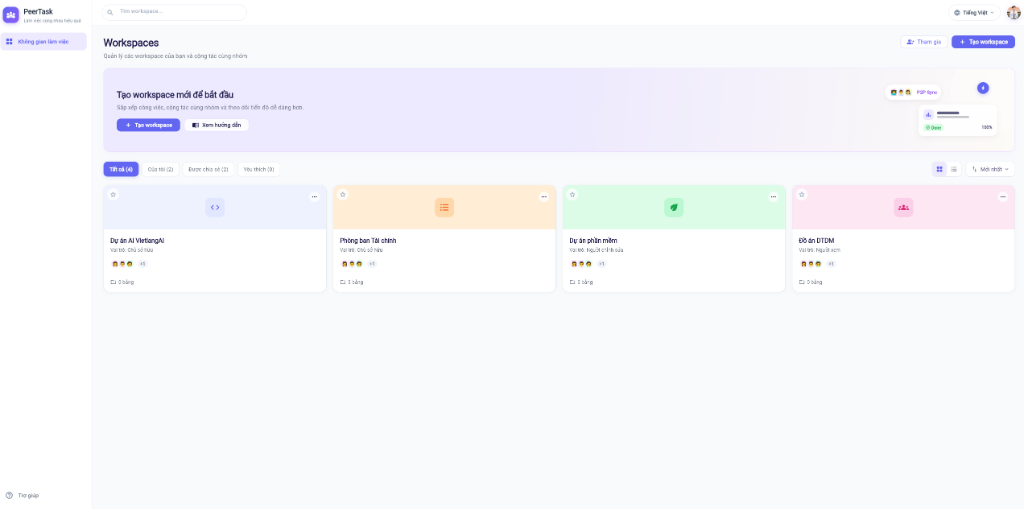
Task: Click board count on Đồ án DTDM card
Action: coord(811,282)
